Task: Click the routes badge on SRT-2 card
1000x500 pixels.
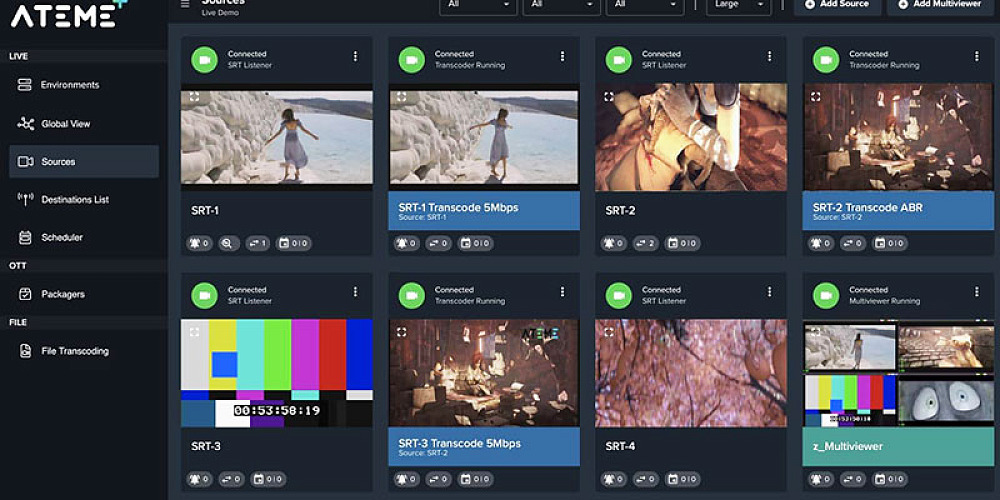Action: click(643, 243)
